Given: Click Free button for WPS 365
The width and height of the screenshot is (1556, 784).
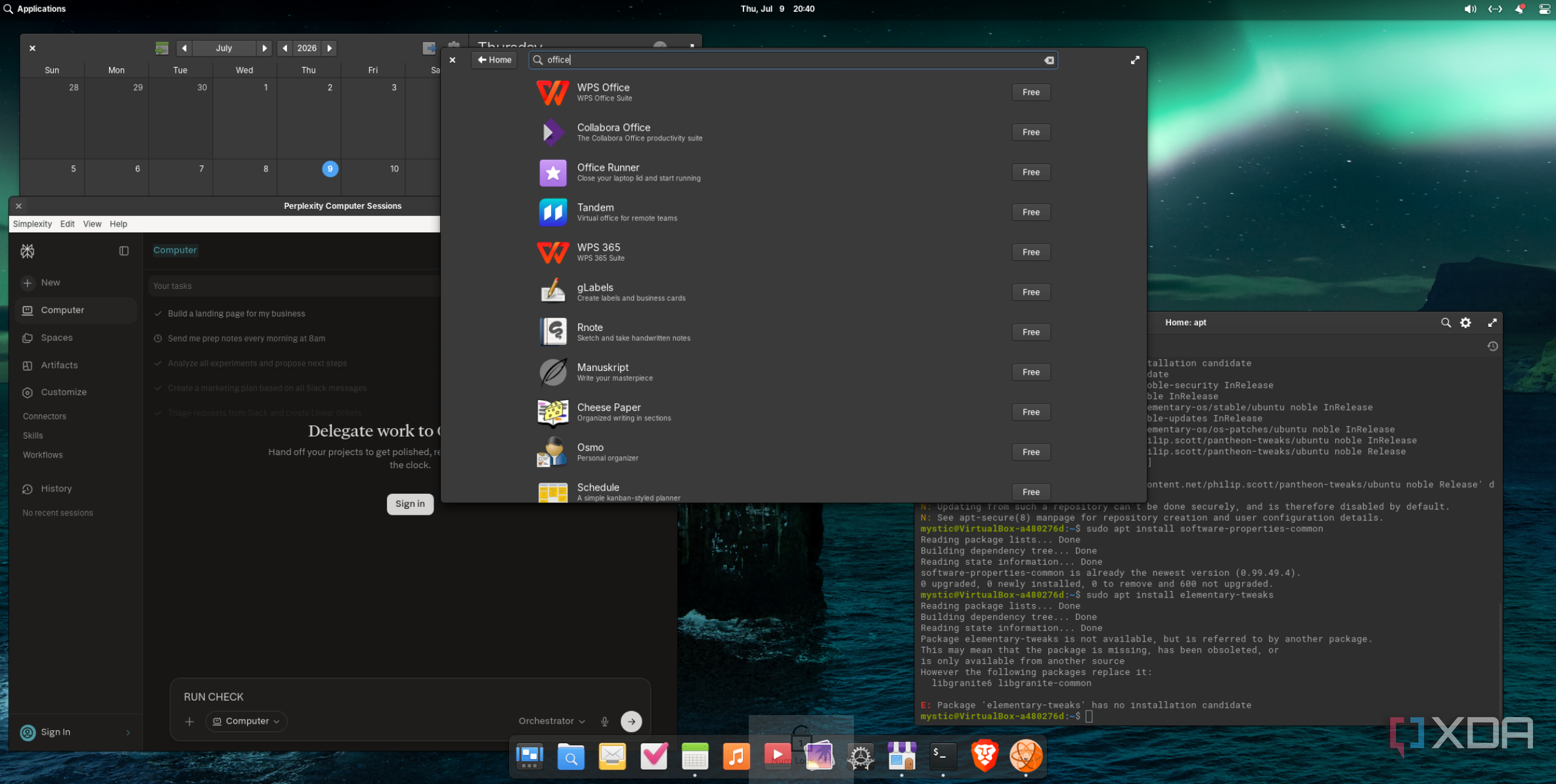Looking at the screenshot, I should pyautogui.click(x=1031, y=252).
